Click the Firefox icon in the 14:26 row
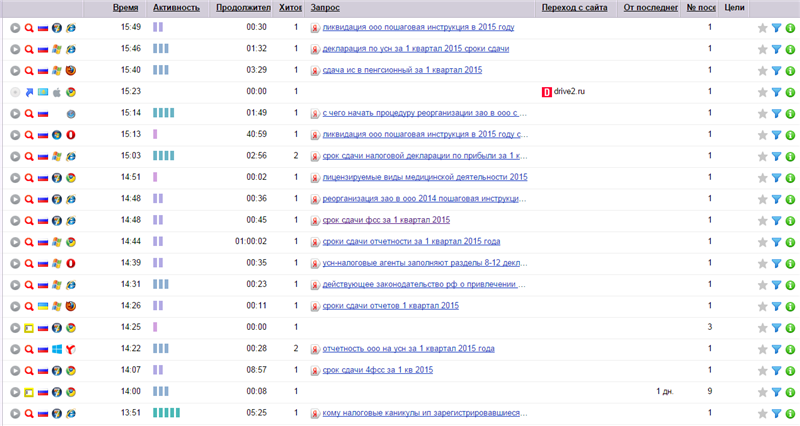The height and width of the screenshot is (426, 800). (71, 307)
